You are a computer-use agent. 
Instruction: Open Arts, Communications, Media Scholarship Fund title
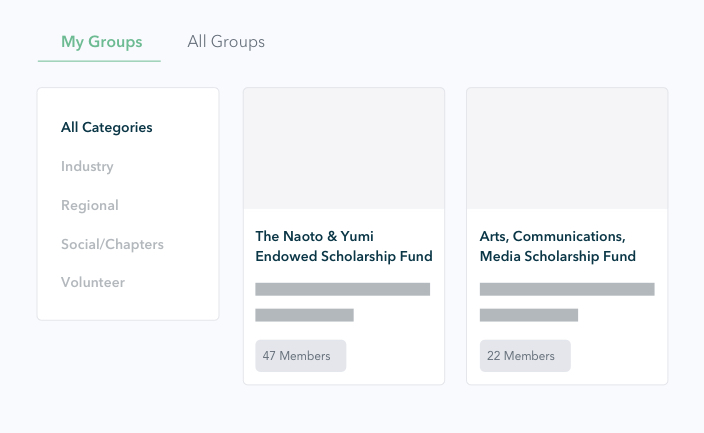point(558,246)
